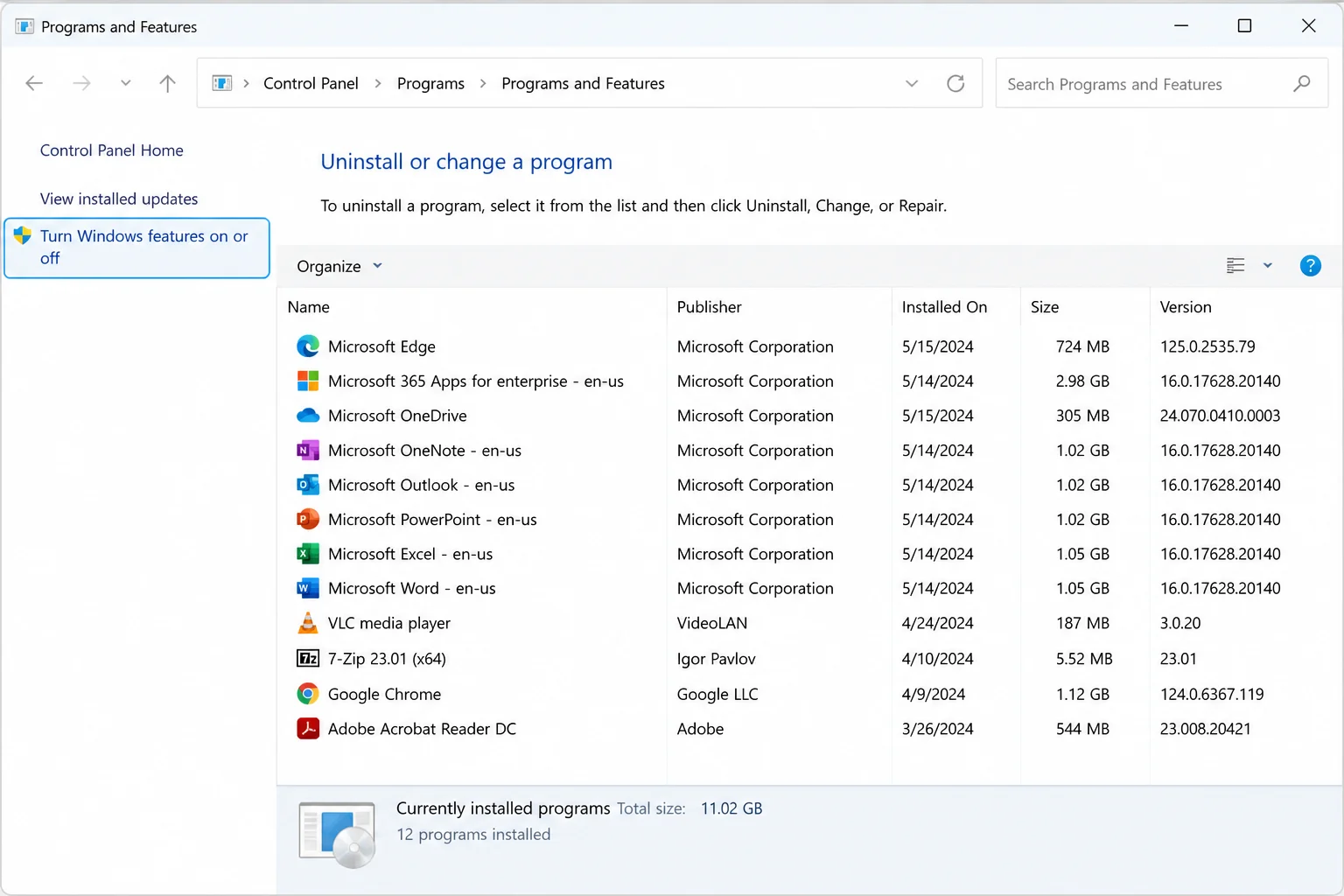This screenshot has width=1344, height=896.
Task: Click the 724 MB size cell
Action: coord(1082,346)
